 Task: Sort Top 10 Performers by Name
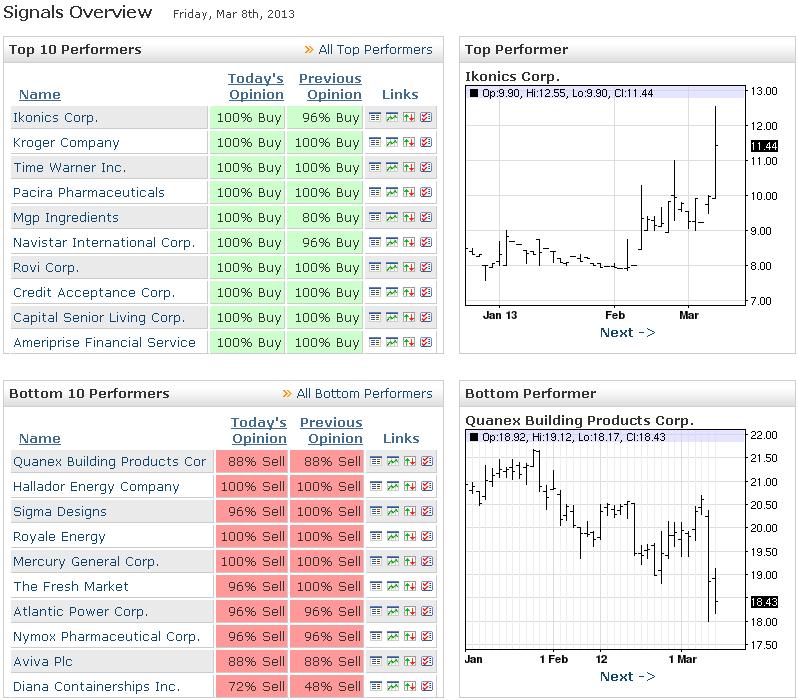[40, 95]
